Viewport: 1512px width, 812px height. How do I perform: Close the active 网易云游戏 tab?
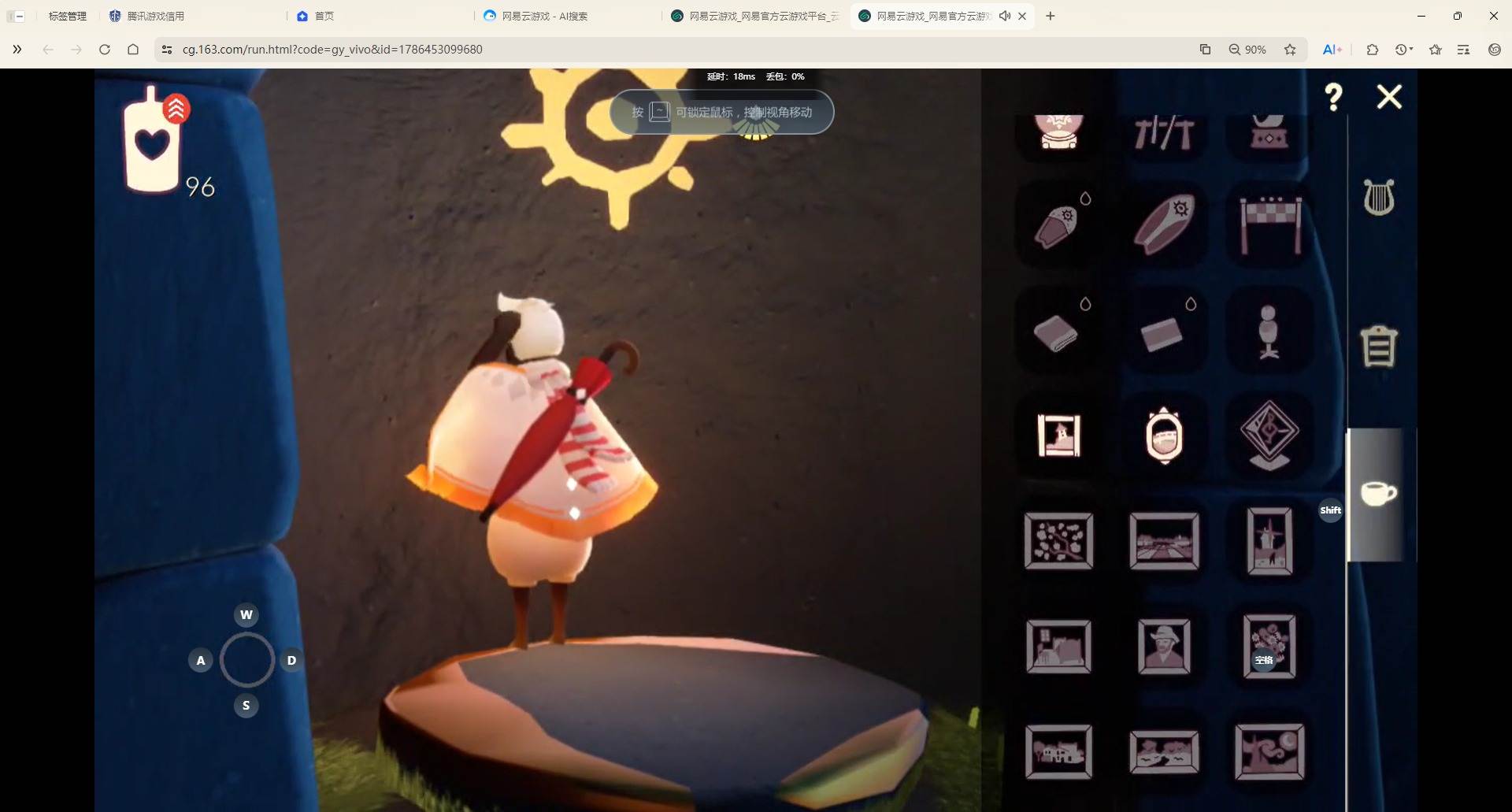point(1022,16)
